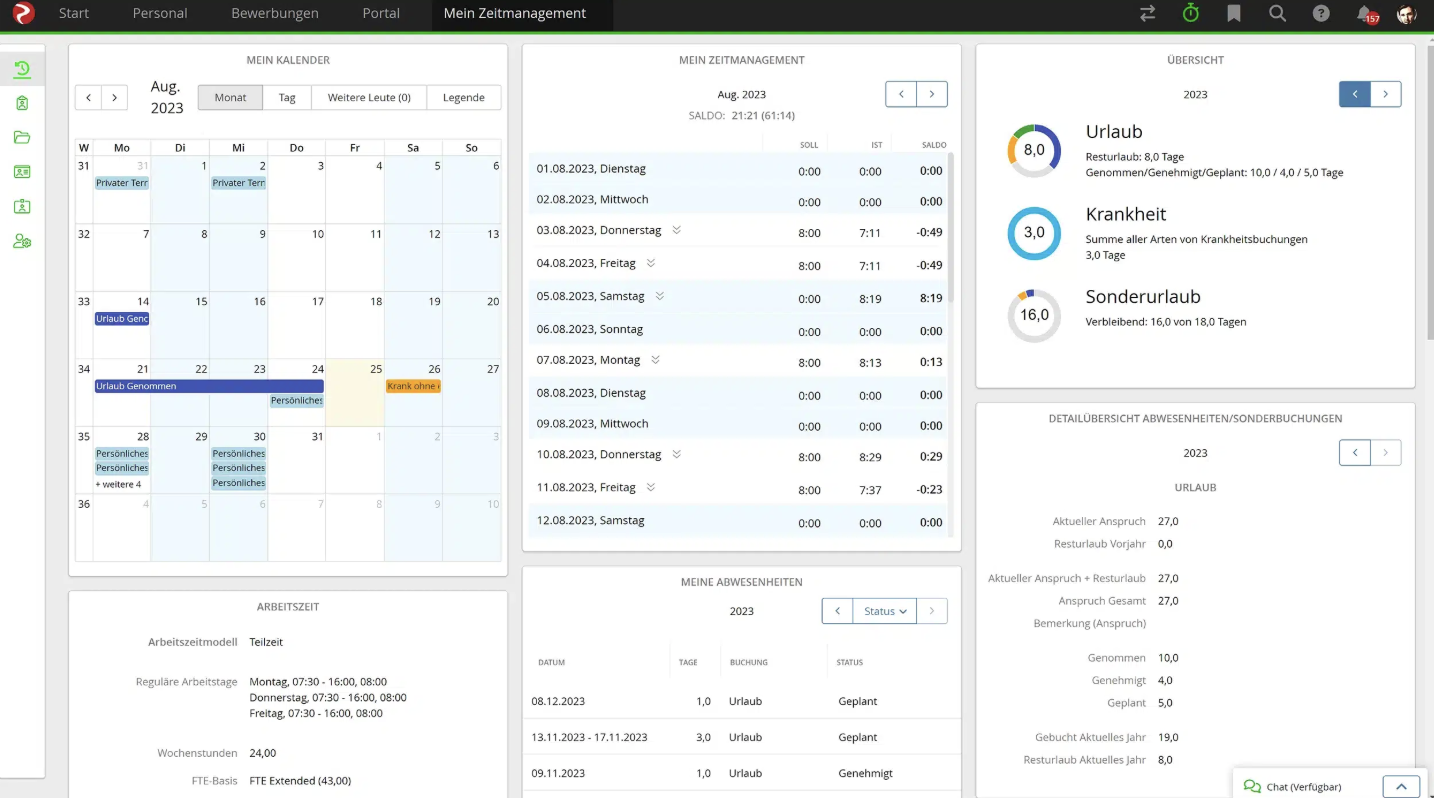Open the help question mark icon
Image resolution: width=1434 pixels, height=798 pixels.
pos(1321,14)
